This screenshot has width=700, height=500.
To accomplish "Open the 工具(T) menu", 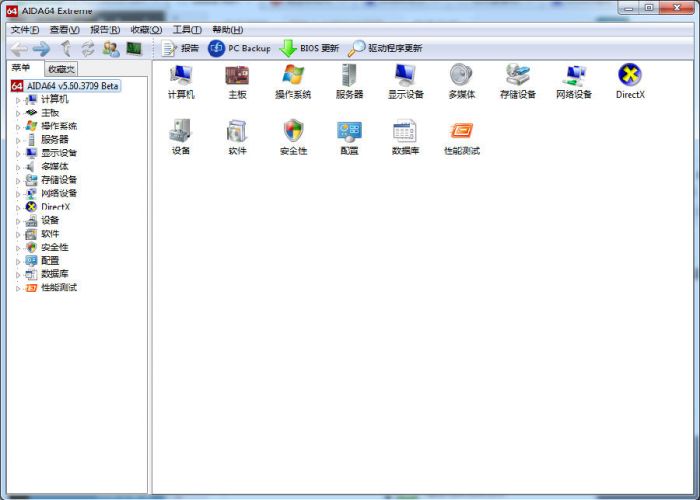I will 187,30.
